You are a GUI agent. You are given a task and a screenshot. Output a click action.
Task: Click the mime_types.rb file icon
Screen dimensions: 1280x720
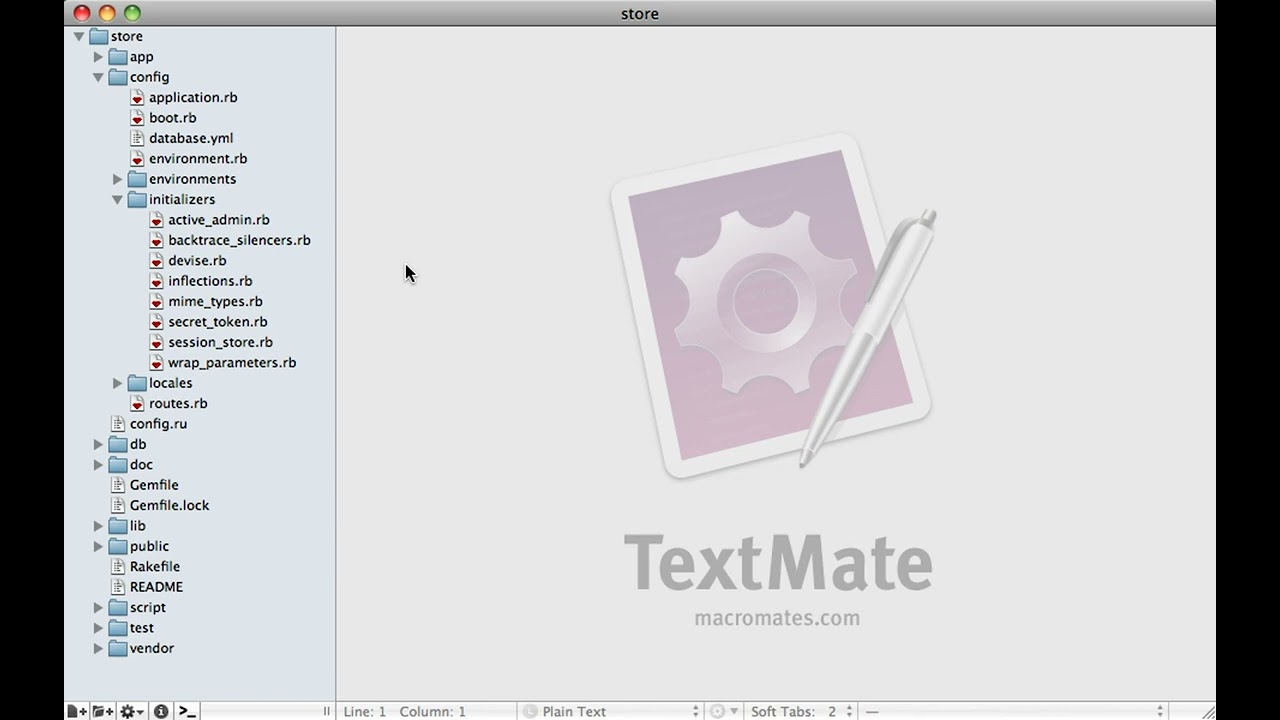click(156, 301)
